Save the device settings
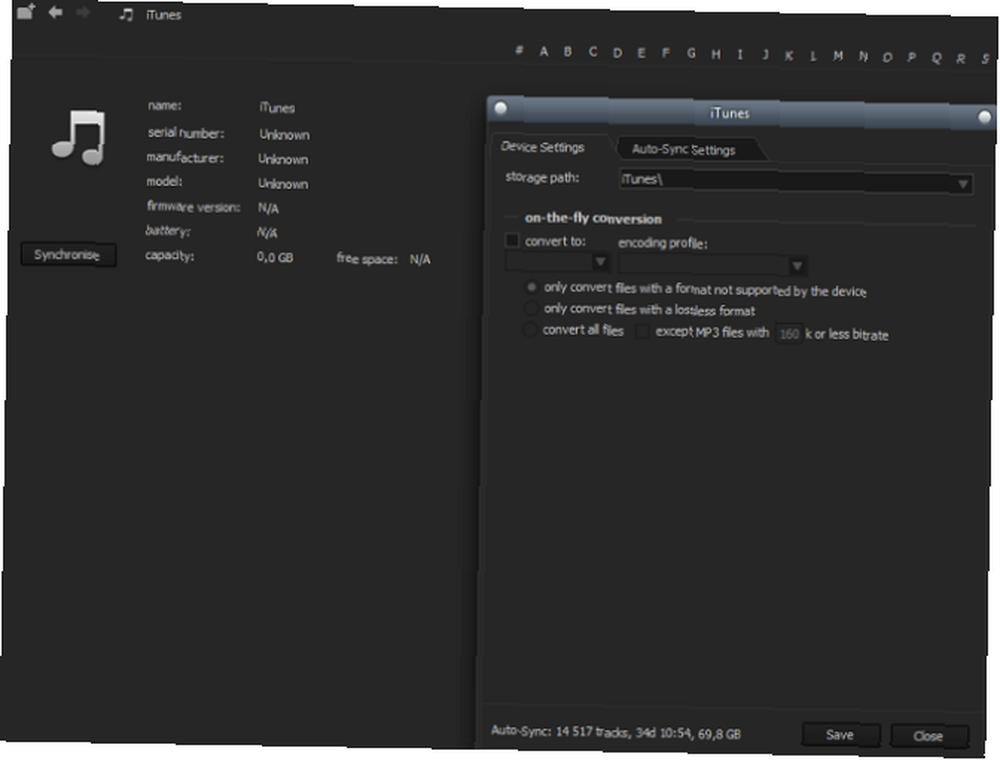 coord(841,735)
